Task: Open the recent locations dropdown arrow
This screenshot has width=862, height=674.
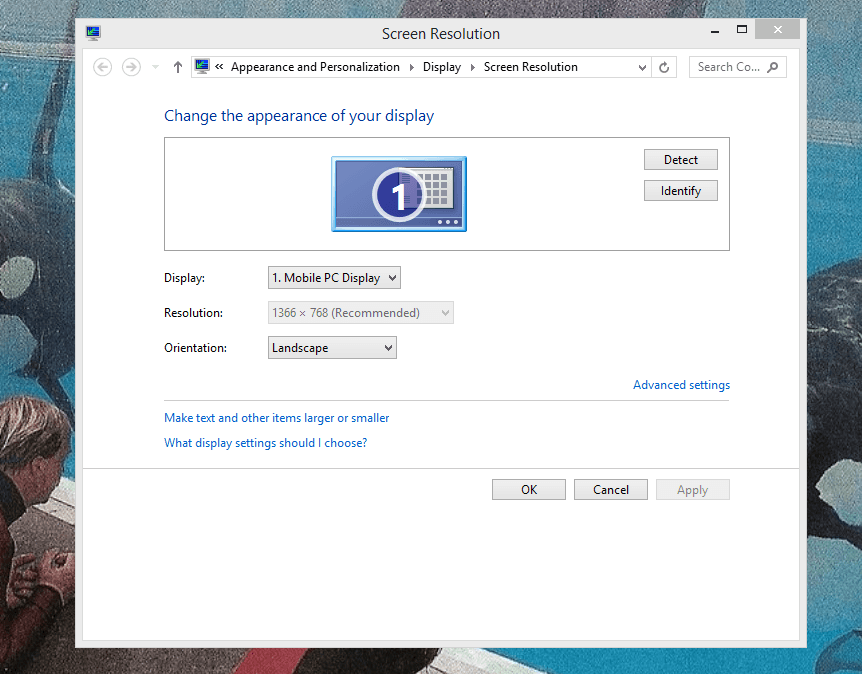Action: [156, 67]
